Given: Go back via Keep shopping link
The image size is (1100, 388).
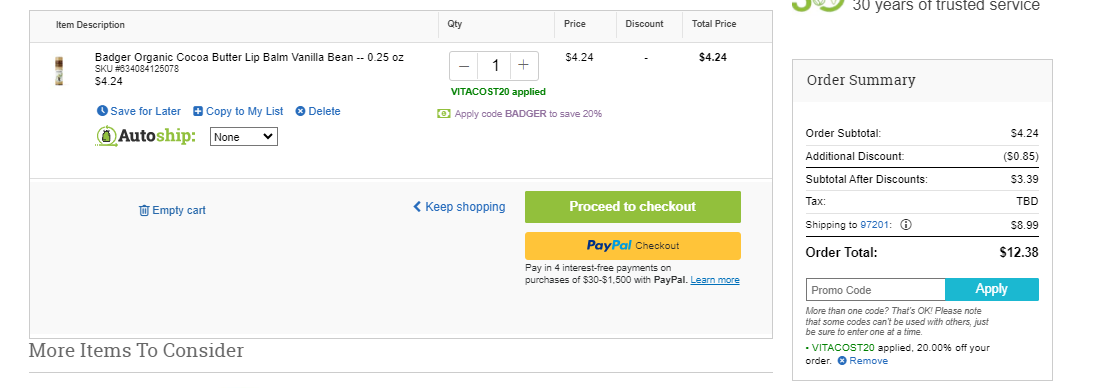Looking at the screenshot, I should tap(459, 206).
